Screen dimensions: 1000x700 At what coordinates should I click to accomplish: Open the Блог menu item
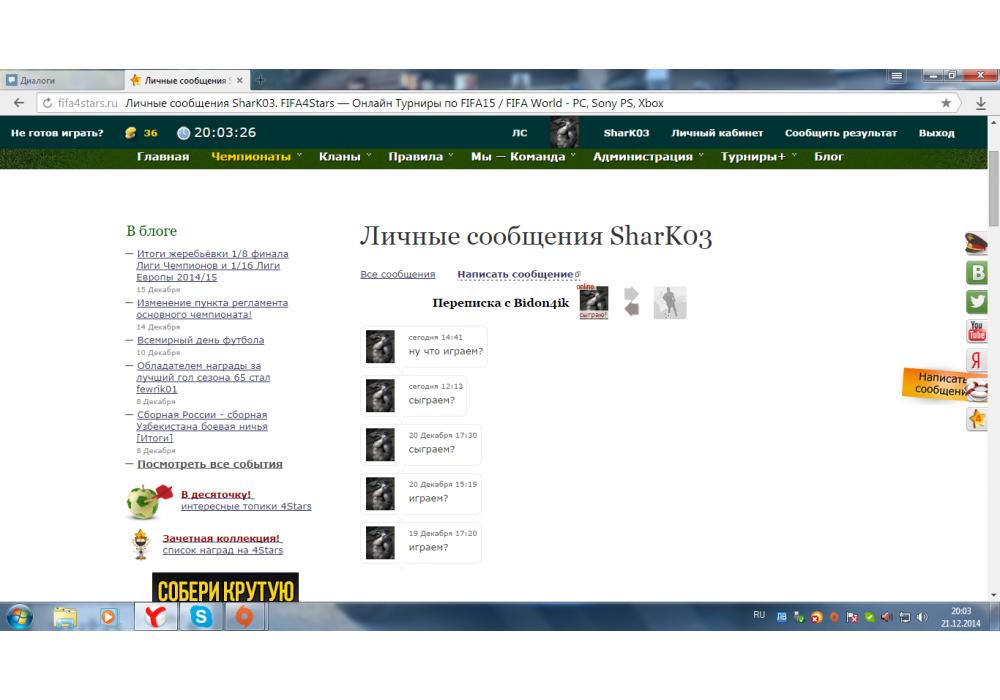click(x=828, y=157)
